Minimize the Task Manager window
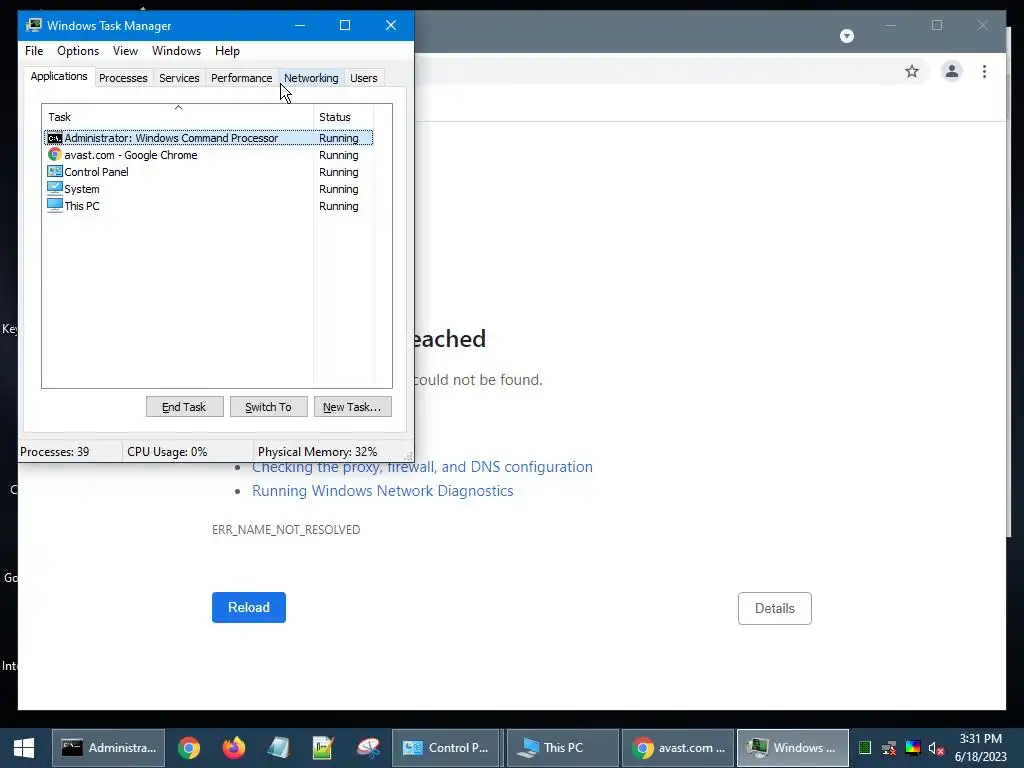Screen dimensions: 1024x768 [x=300, y=25]
